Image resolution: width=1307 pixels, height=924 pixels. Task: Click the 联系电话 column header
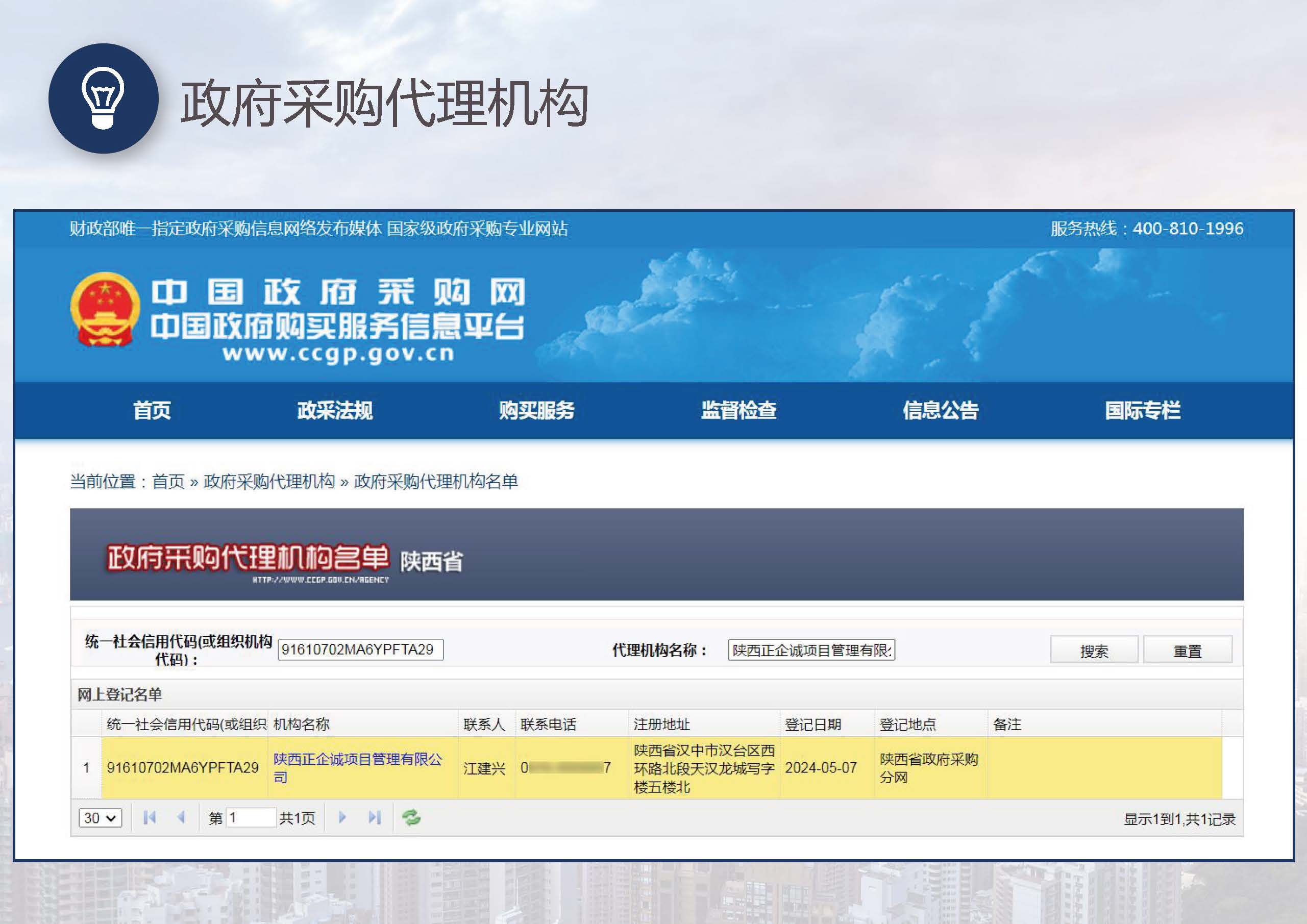(572, 723)
